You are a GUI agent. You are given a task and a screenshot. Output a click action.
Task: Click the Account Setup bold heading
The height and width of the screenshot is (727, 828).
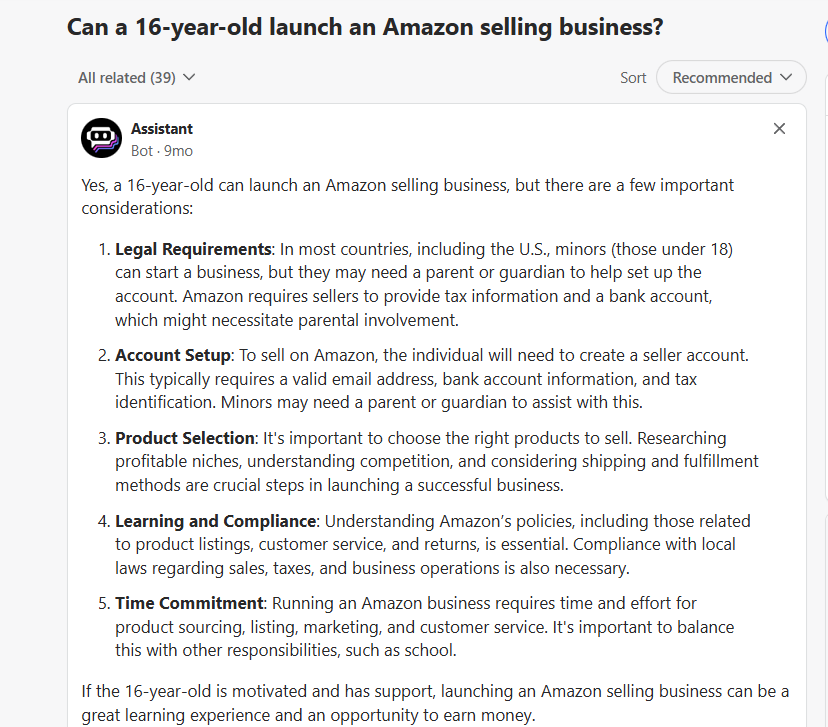(173, 355)
